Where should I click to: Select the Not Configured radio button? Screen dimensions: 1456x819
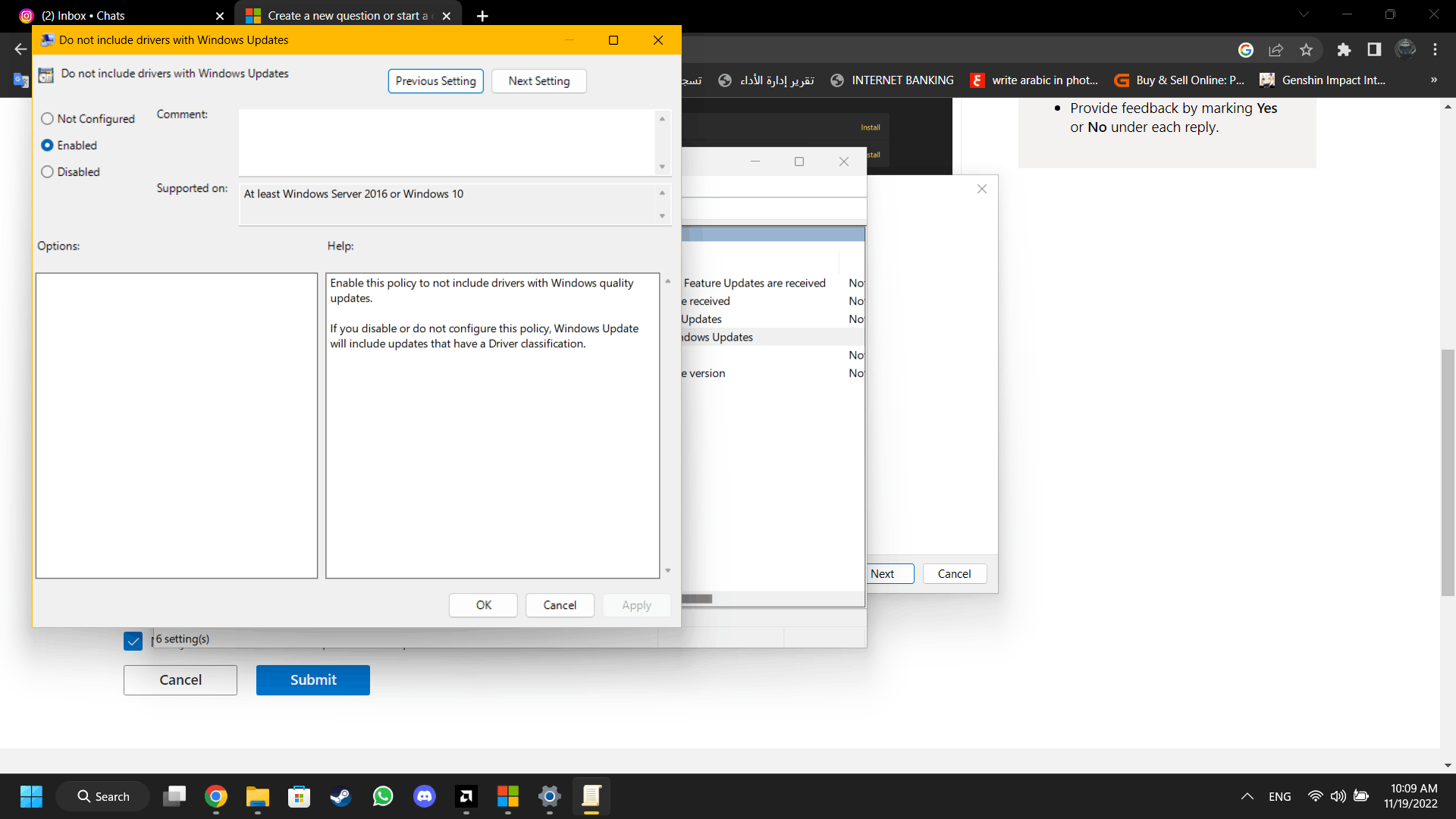(48, 119)
